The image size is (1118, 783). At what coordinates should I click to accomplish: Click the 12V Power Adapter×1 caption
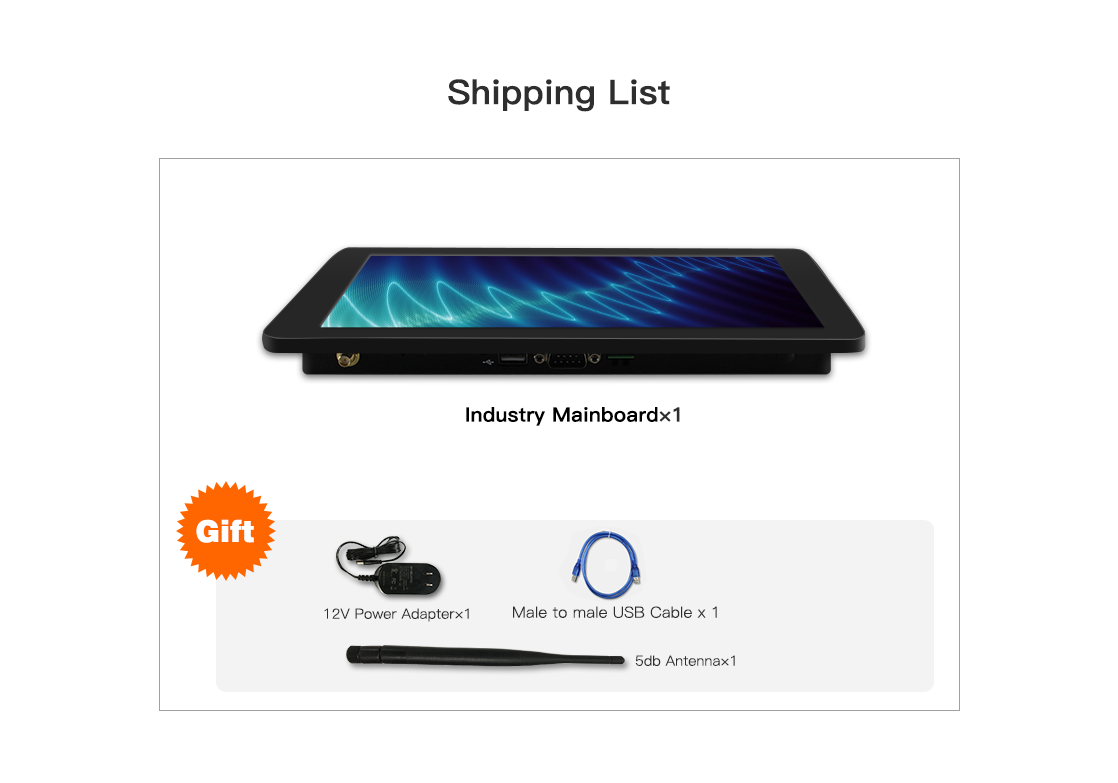pyautogui.click(x=396, y=614)
